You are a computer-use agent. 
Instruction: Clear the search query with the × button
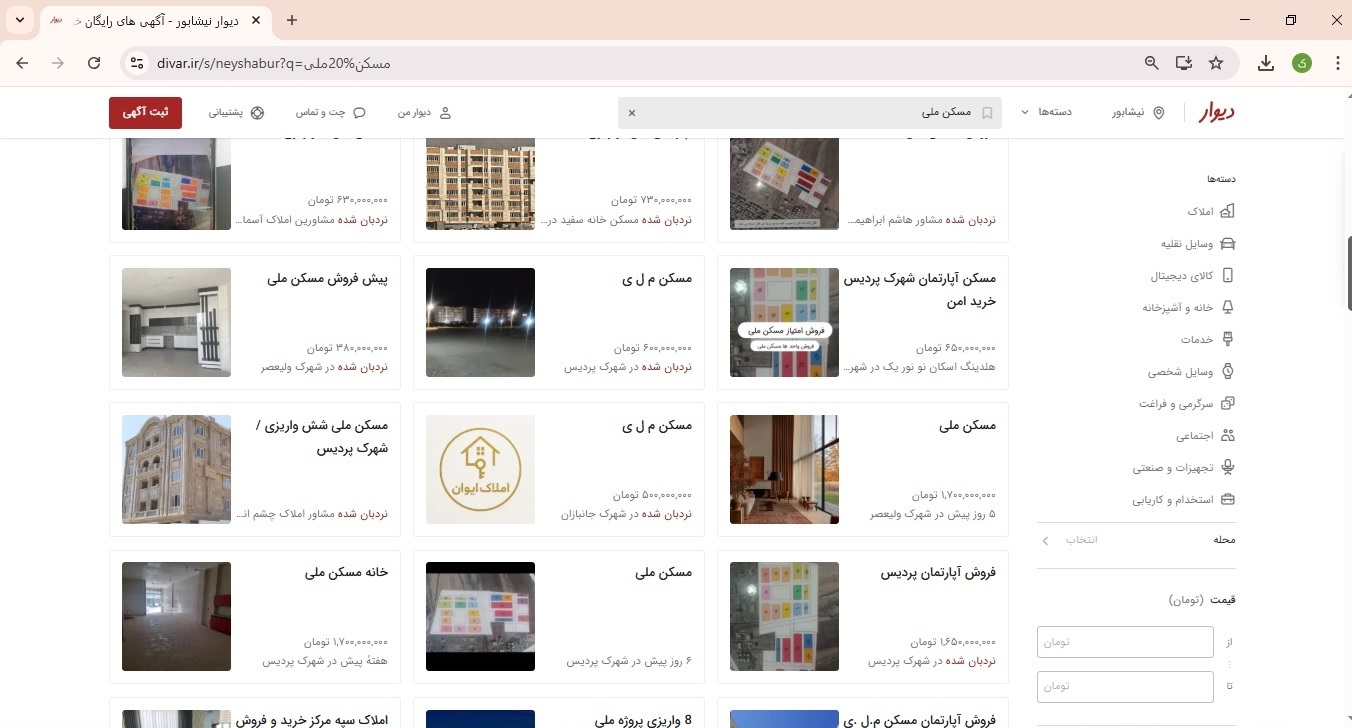631,112
